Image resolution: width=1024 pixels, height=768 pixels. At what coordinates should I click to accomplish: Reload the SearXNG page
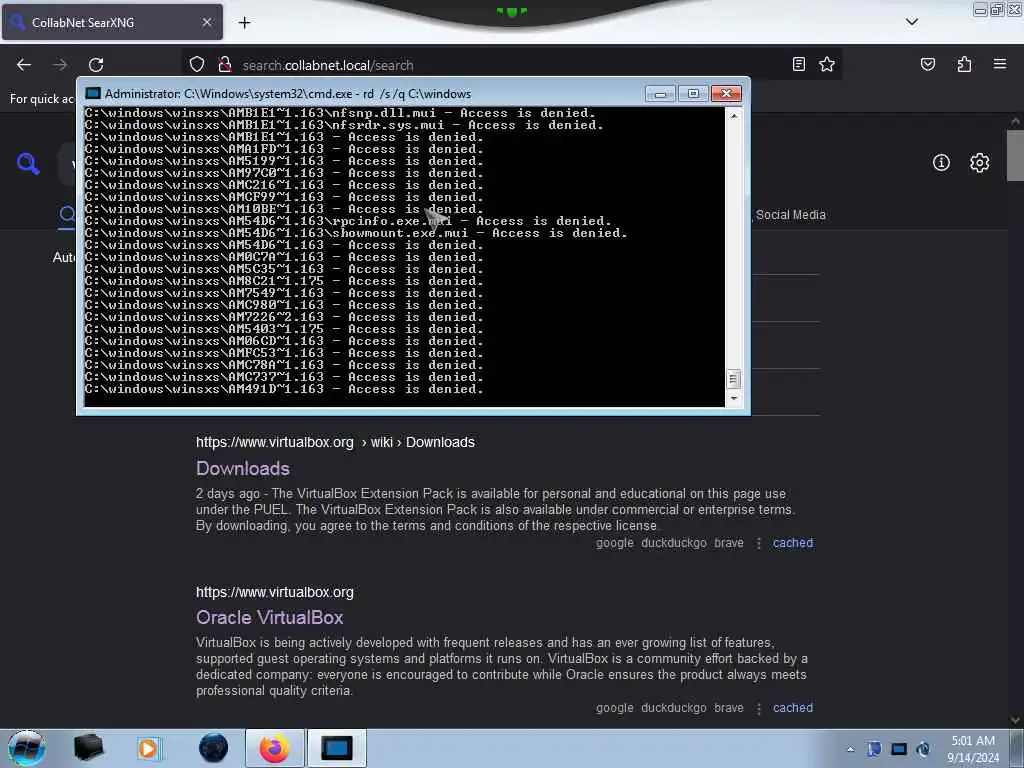coord(96,65)
